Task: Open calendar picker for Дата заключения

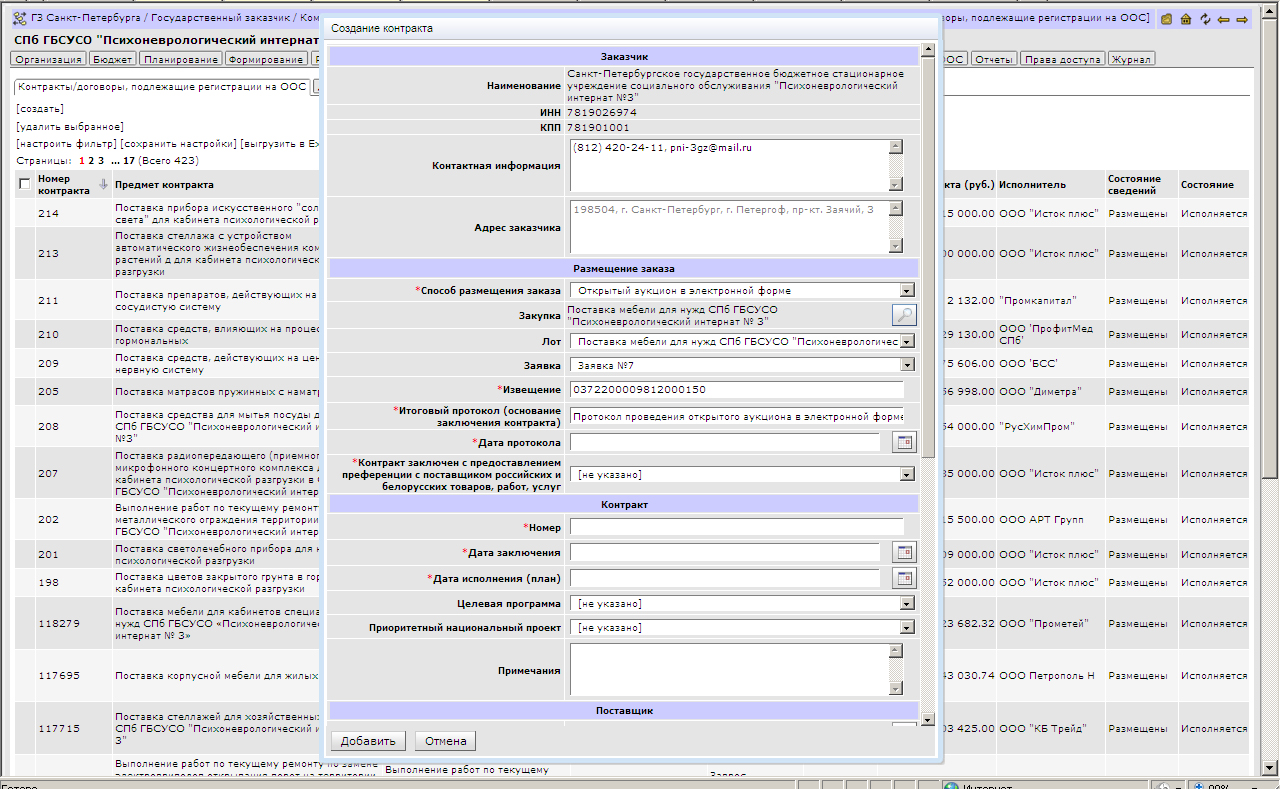Action: coord(904,552)
